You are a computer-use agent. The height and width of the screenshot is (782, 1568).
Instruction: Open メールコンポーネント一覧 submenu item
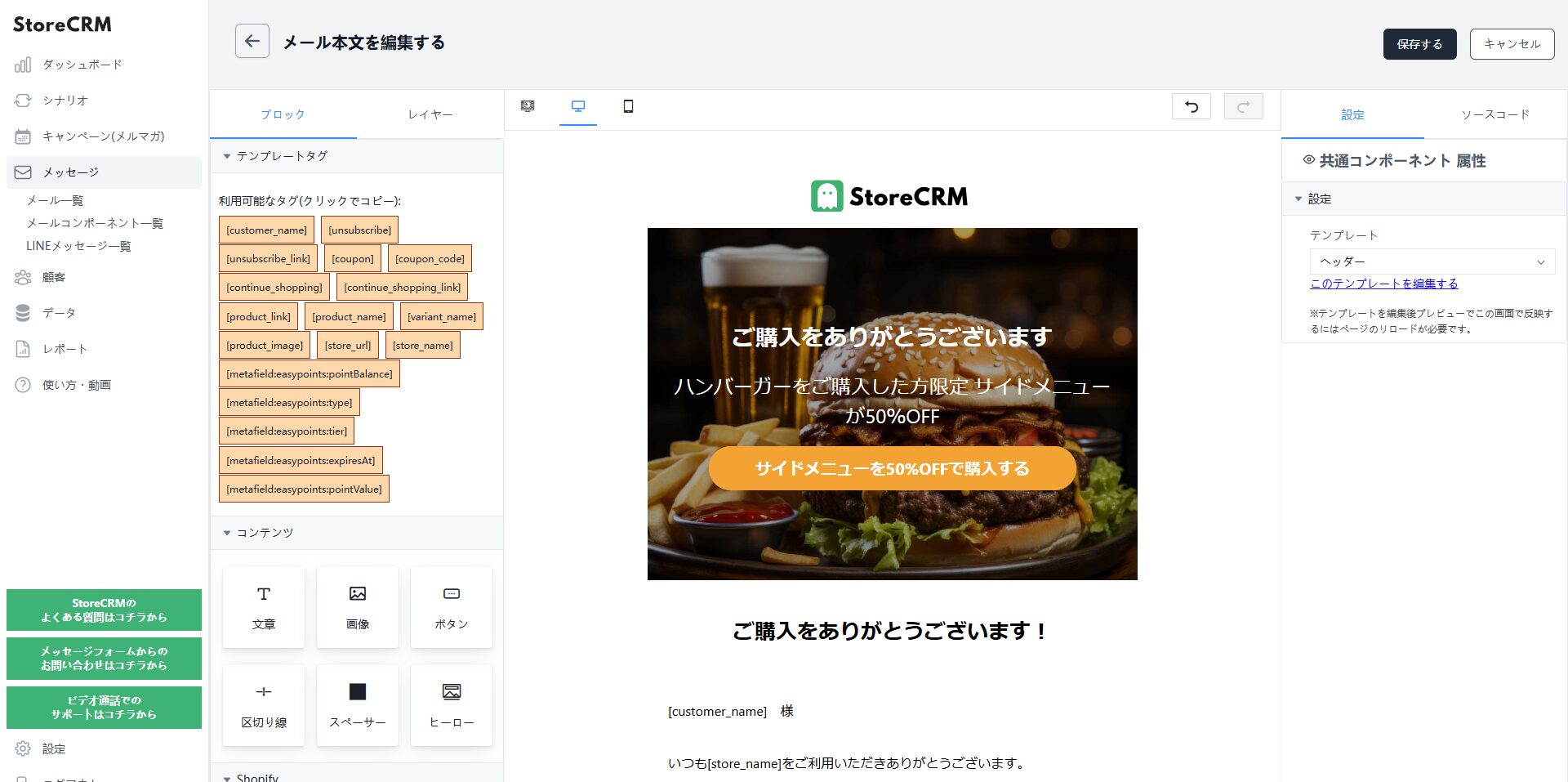pyautogui.click(x=95, y=223)
